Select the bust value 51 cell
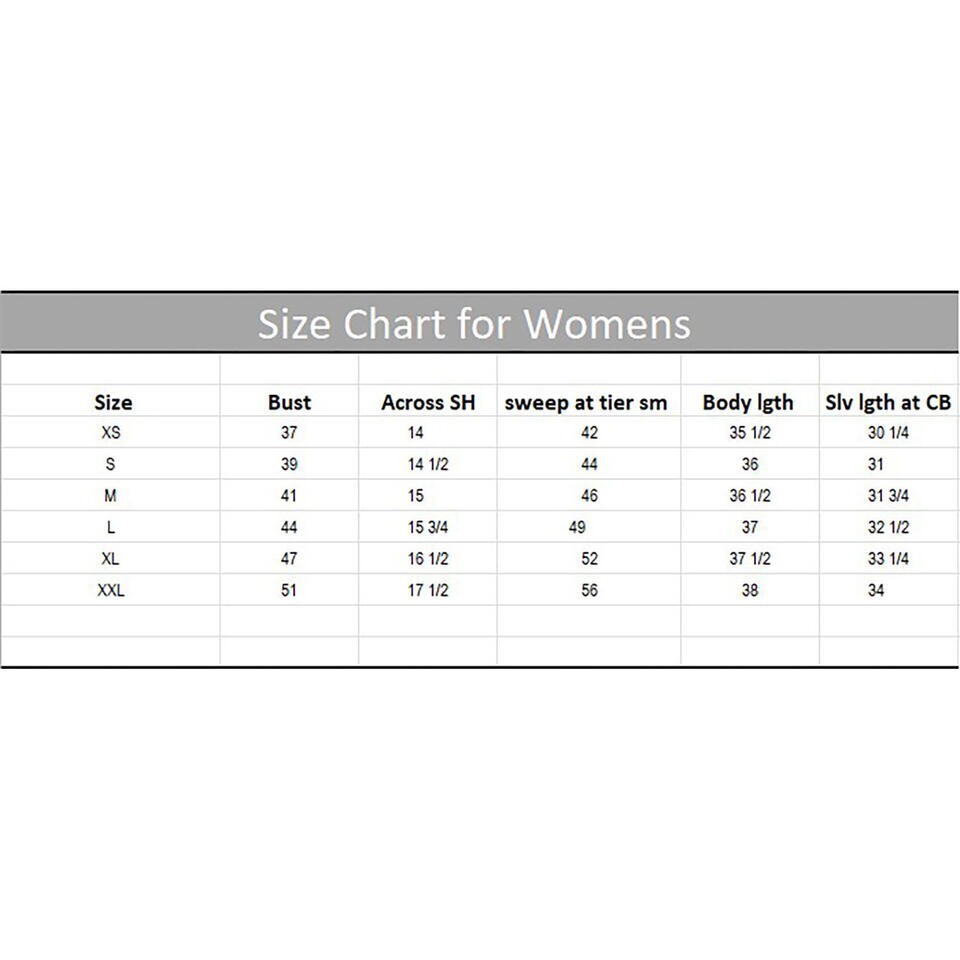960x960 pixels. pos(289,590)
